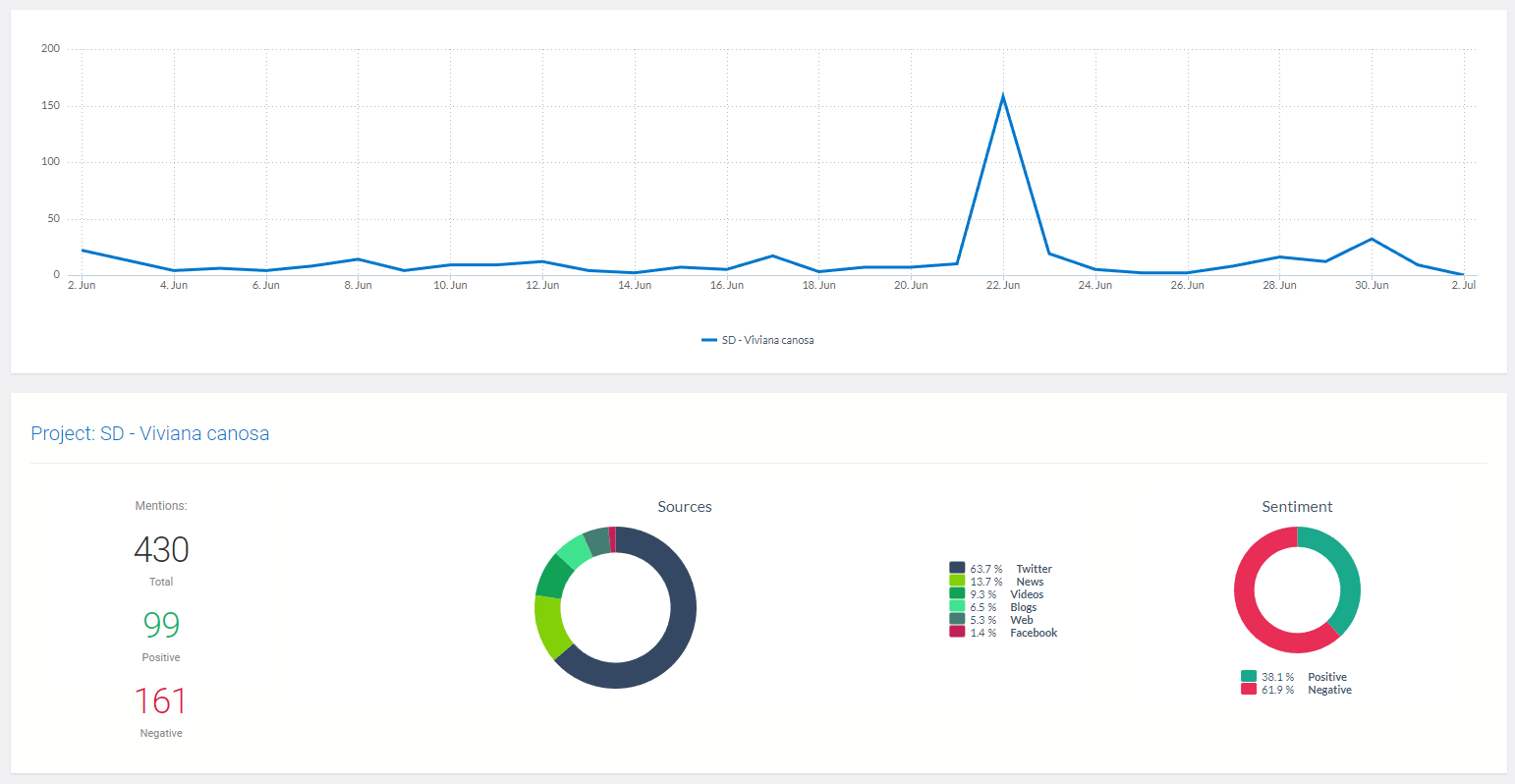The image size is (1515, 784).
Task: Click the Blogs color swatch in Sources legend
Action: 957,606
